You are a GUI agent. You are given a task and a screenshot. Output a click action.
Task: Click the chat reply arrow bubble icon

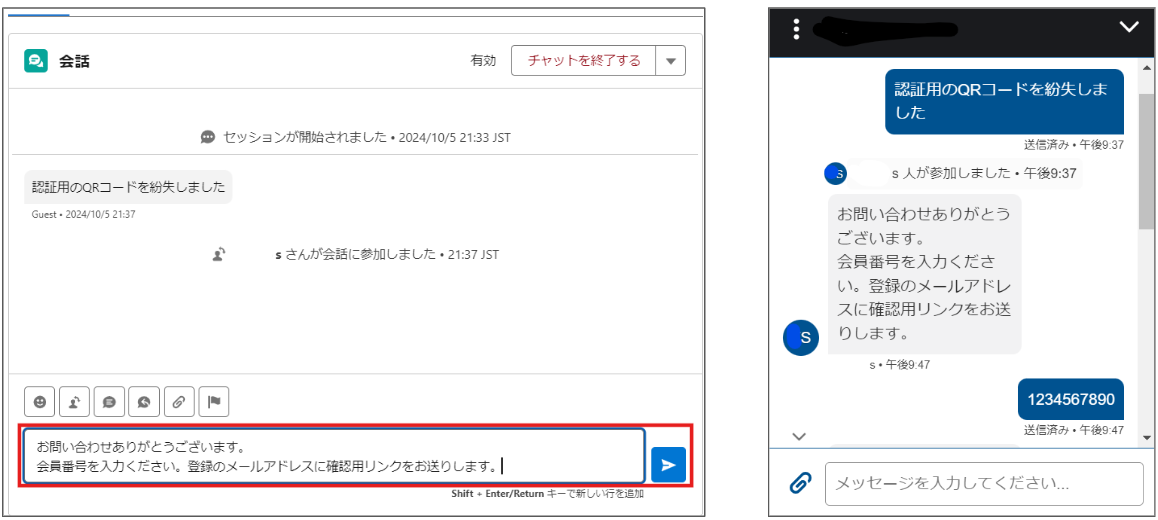point(144,402)
